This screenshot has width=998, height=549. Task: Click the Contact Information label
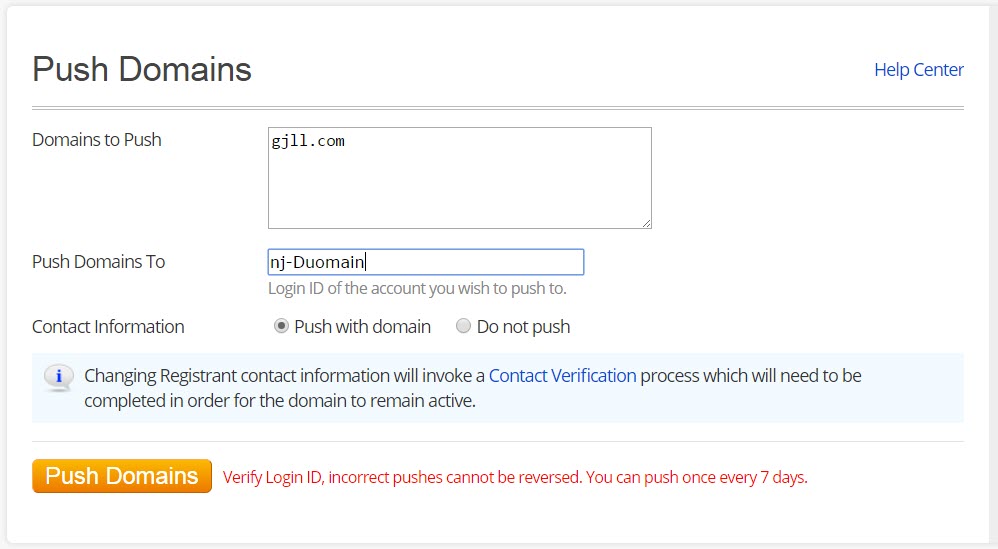[x=108, y=327]
